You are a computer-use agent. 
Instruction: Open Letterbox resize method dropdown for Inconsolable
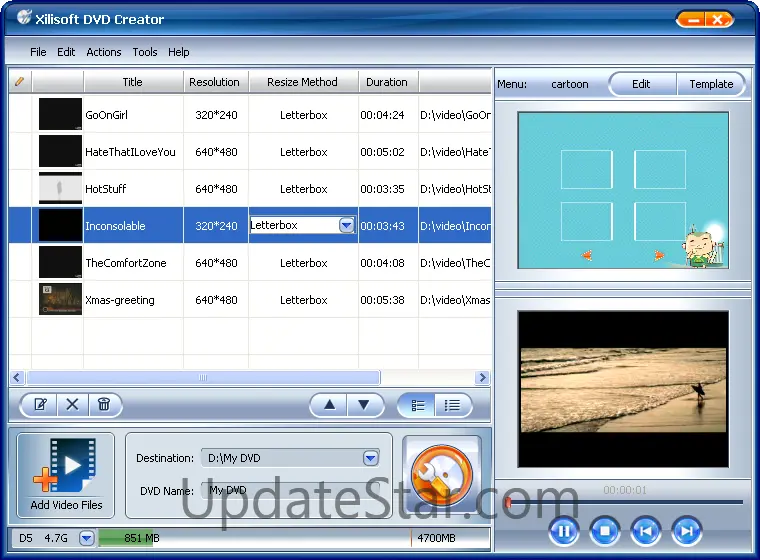coord(347,225)
